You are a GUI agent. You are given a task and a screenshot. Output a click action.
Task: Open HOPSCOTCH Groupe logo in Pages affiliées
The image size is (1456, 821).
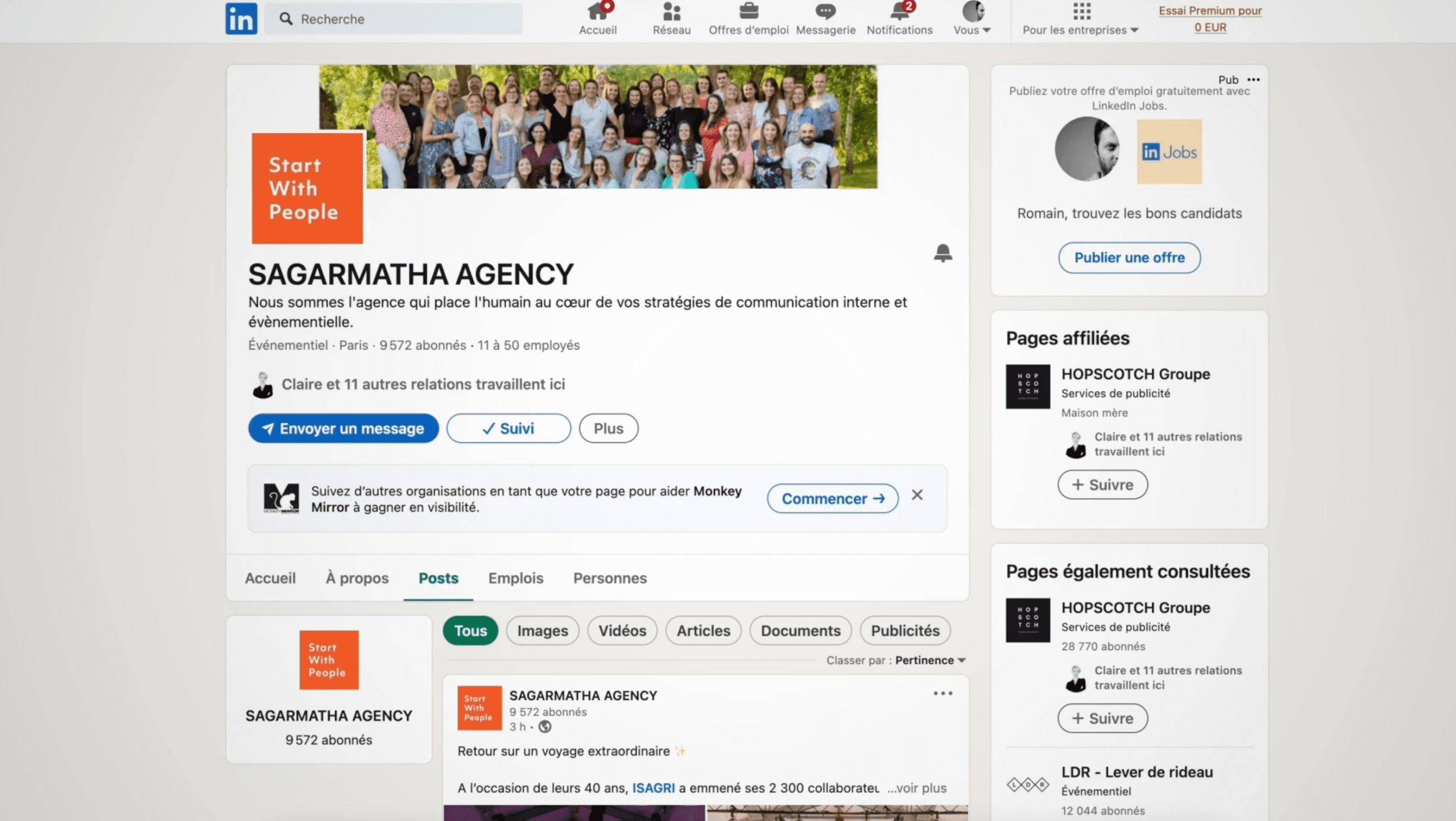(1028, 387)
